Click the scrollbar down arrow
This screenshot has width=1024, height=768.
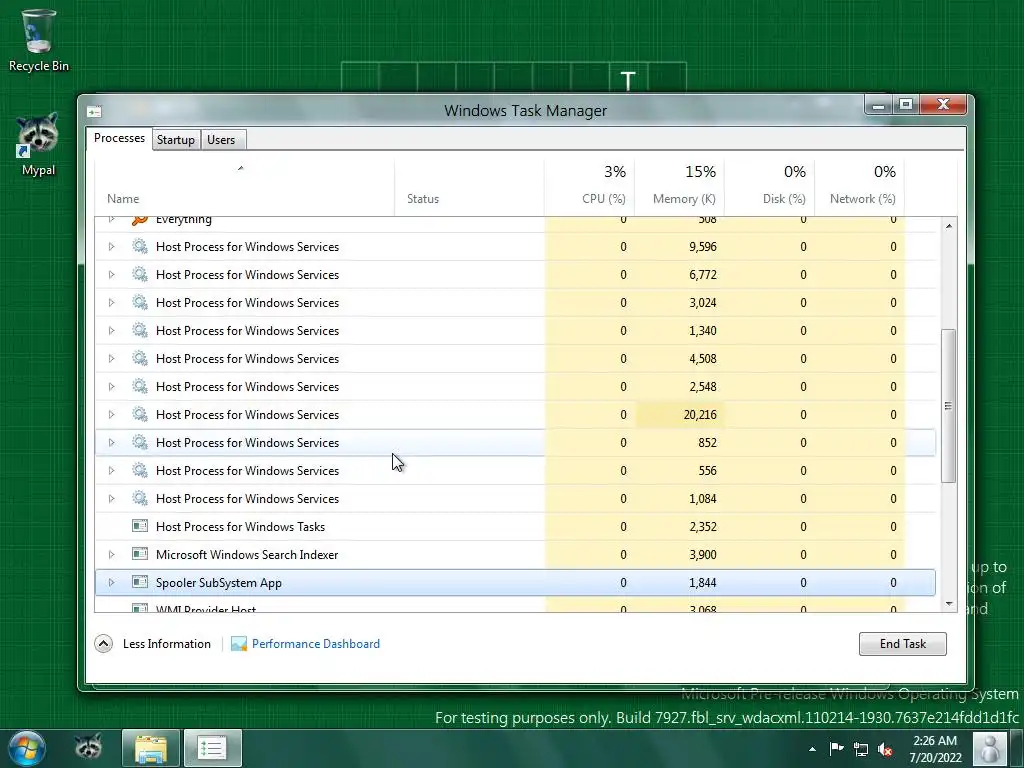click(x=948, y=604)
